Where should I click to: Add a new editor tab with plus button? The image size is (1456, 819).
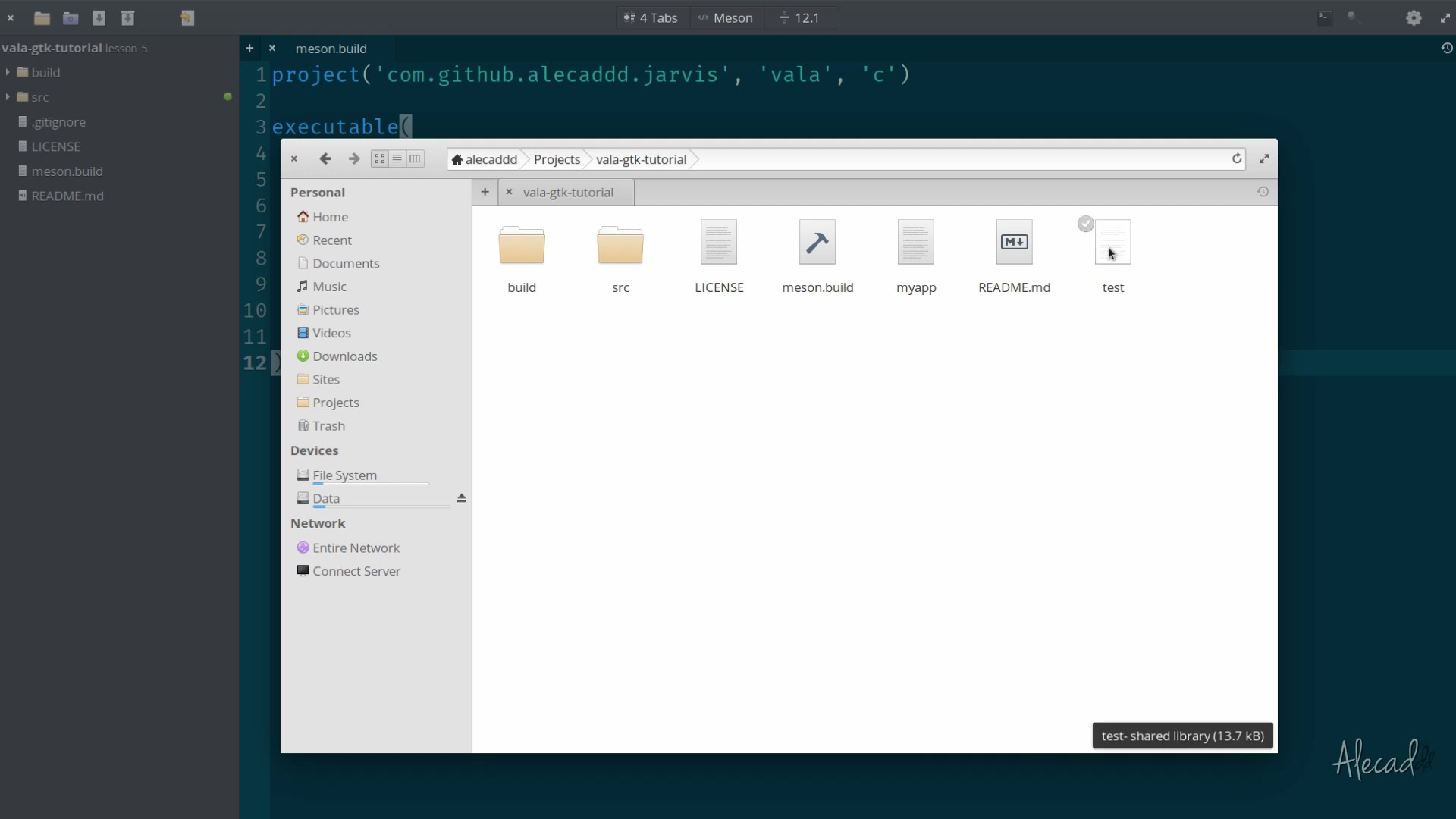tap(249, 48)
